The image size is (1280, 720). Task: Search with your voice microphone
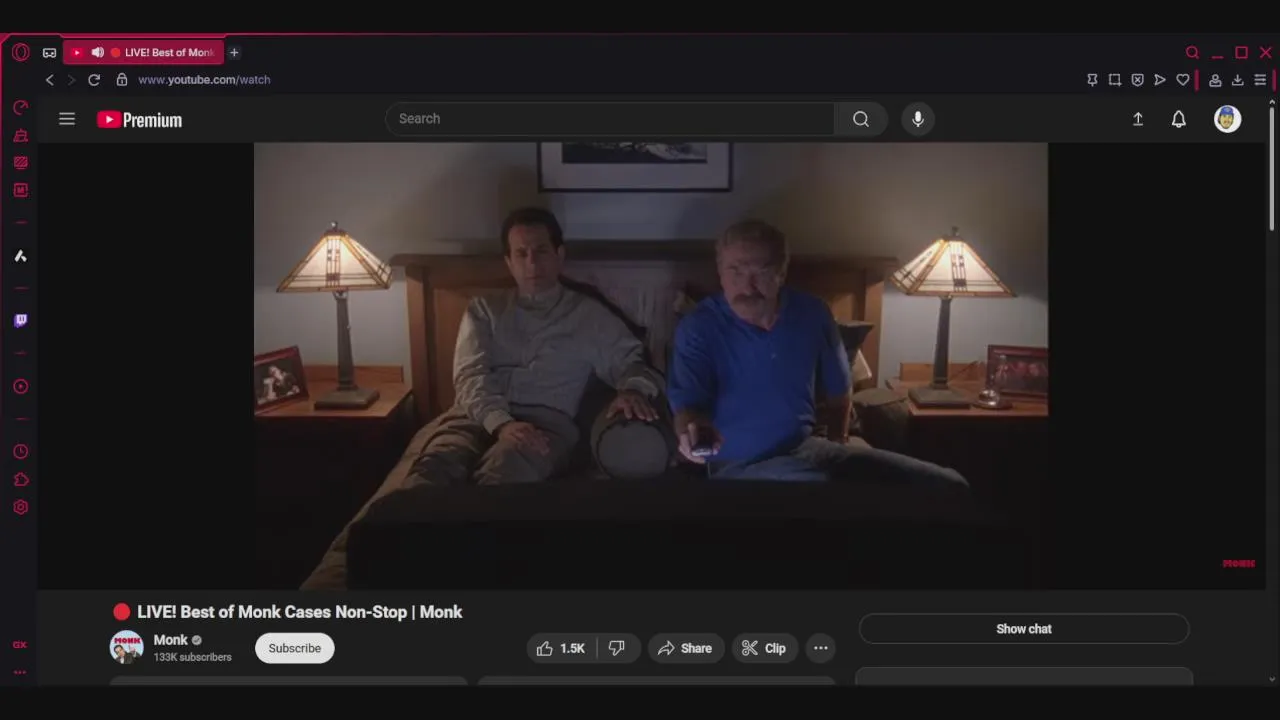[918, 119]
